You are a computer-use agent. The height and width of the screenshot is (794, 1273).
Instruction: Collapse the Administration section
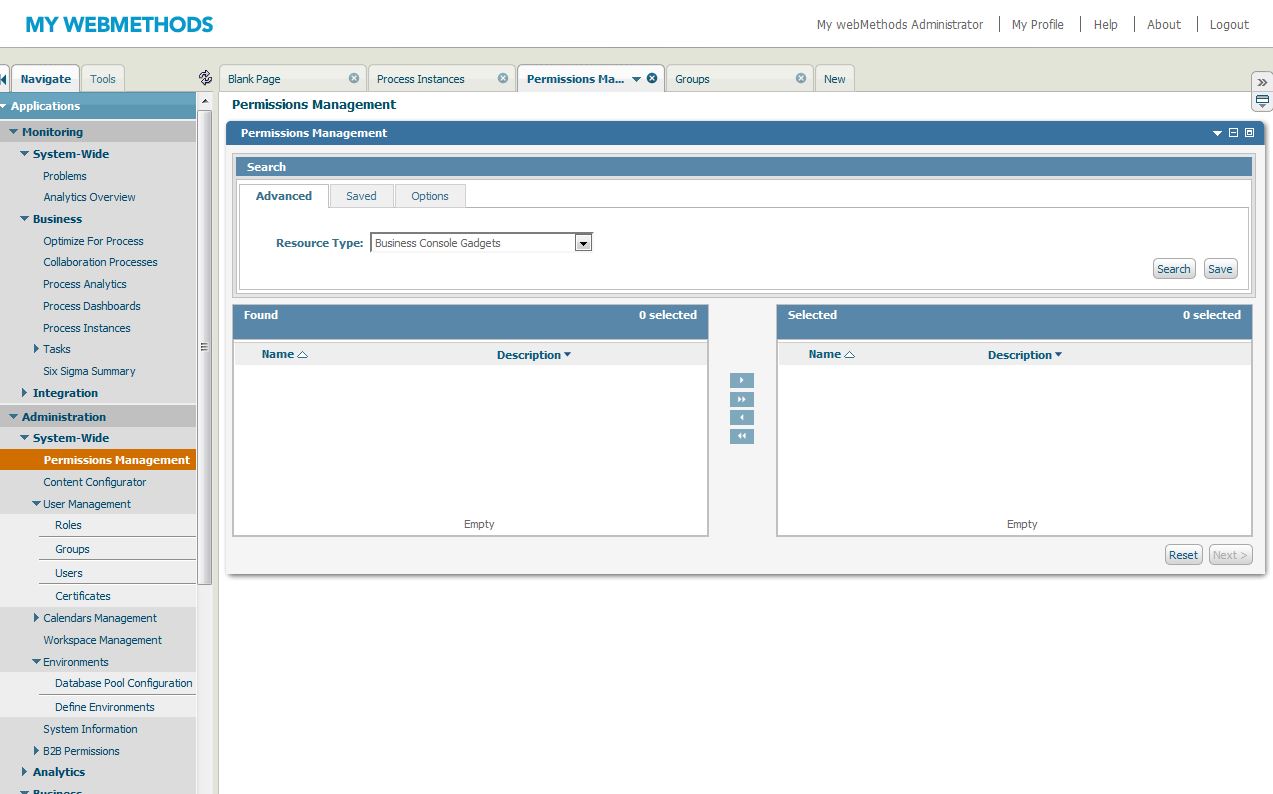pos(14,417)
